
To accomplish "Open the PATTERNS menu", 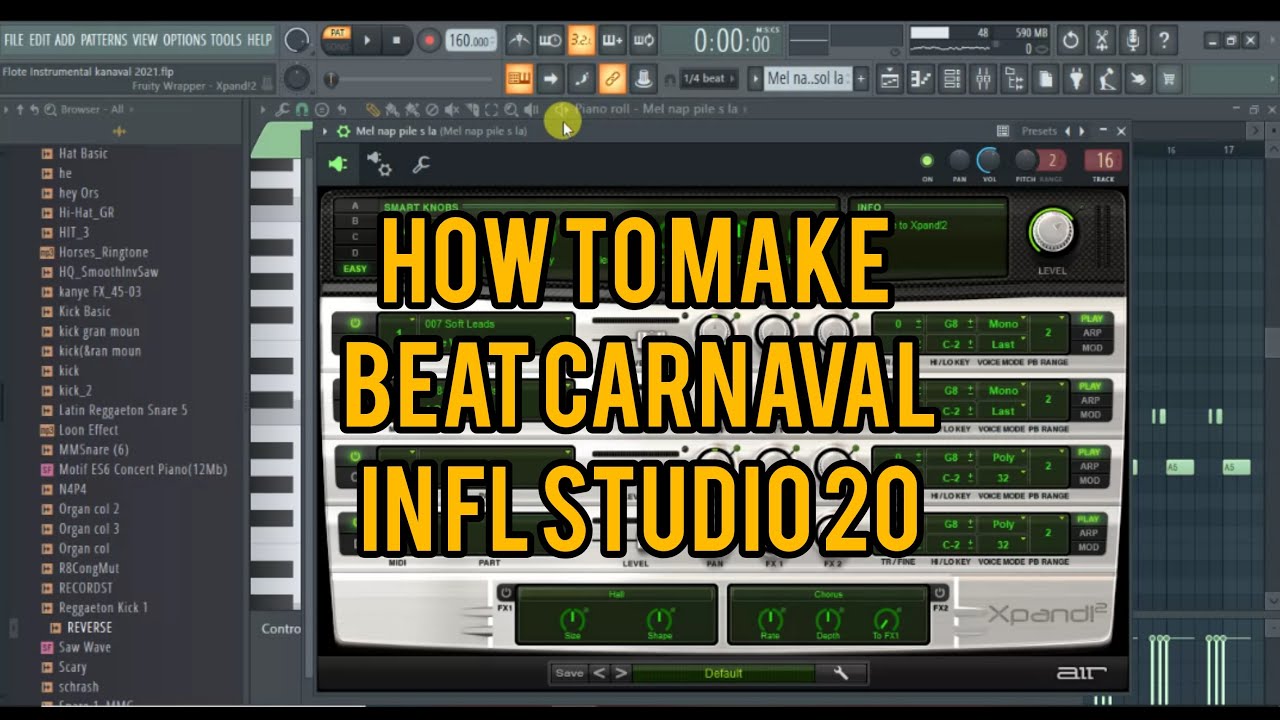I will (x=104, y=40).
